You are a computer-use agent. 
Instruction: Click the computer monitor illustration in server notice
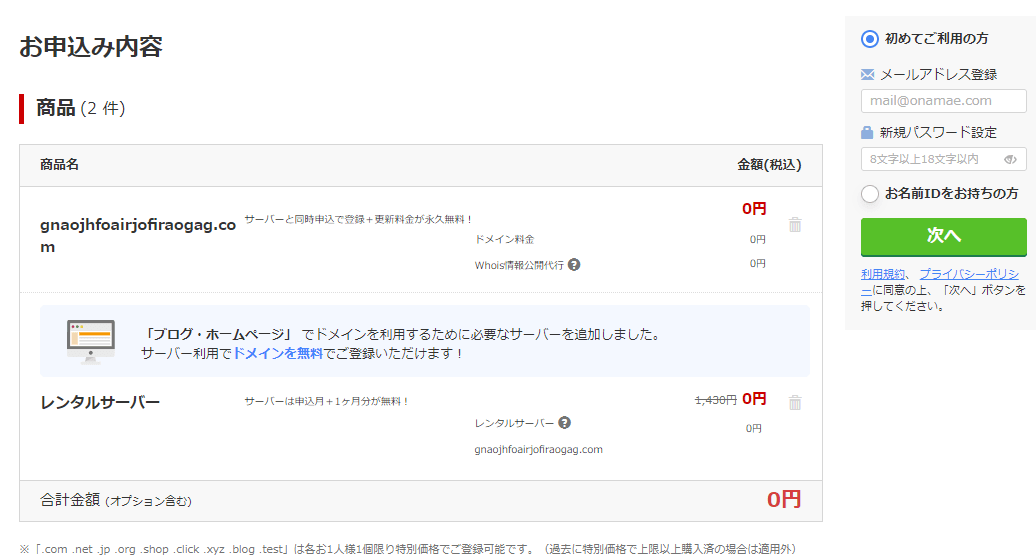coord(91,341)
